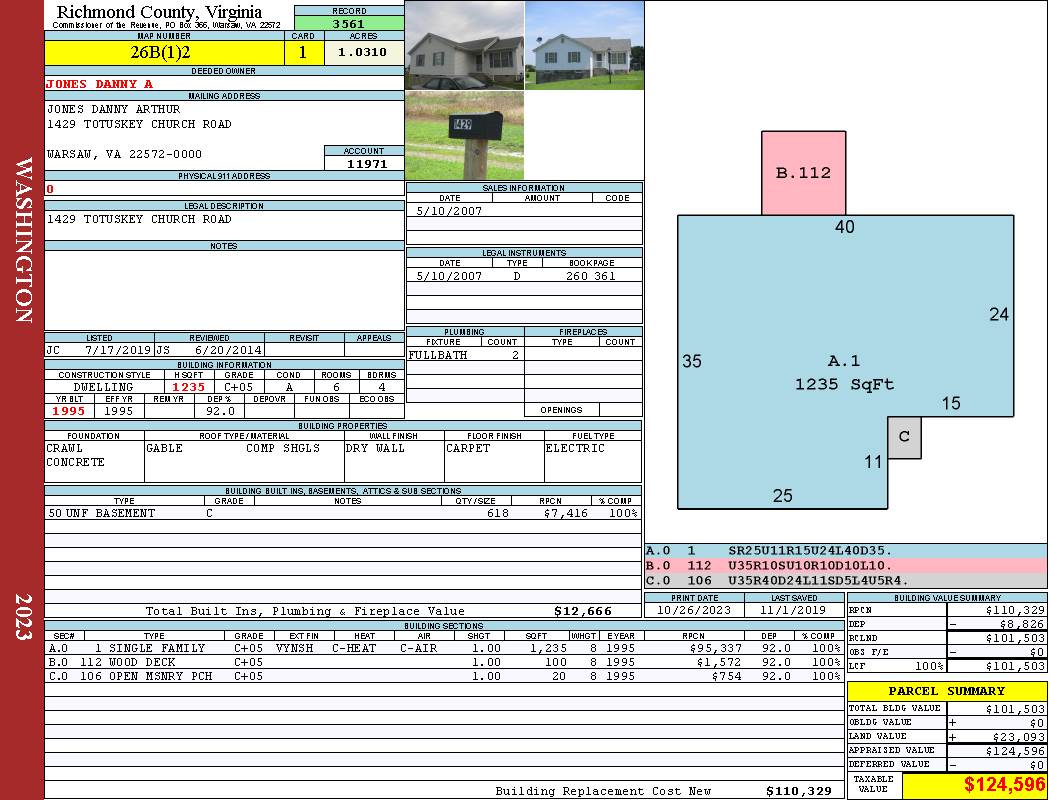Open the mailbox 1429 photo
This screenshot has width=1050, height=800.
465,135
